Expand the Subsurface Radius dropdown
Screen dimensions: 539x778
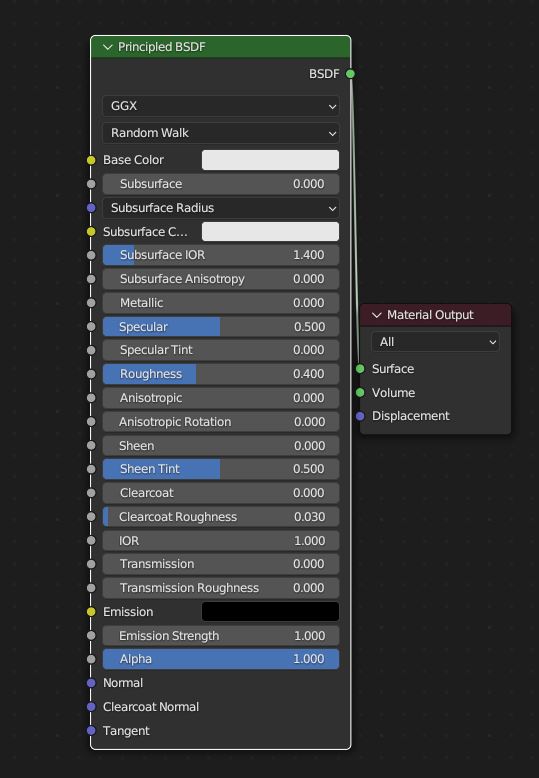[221, 208]
